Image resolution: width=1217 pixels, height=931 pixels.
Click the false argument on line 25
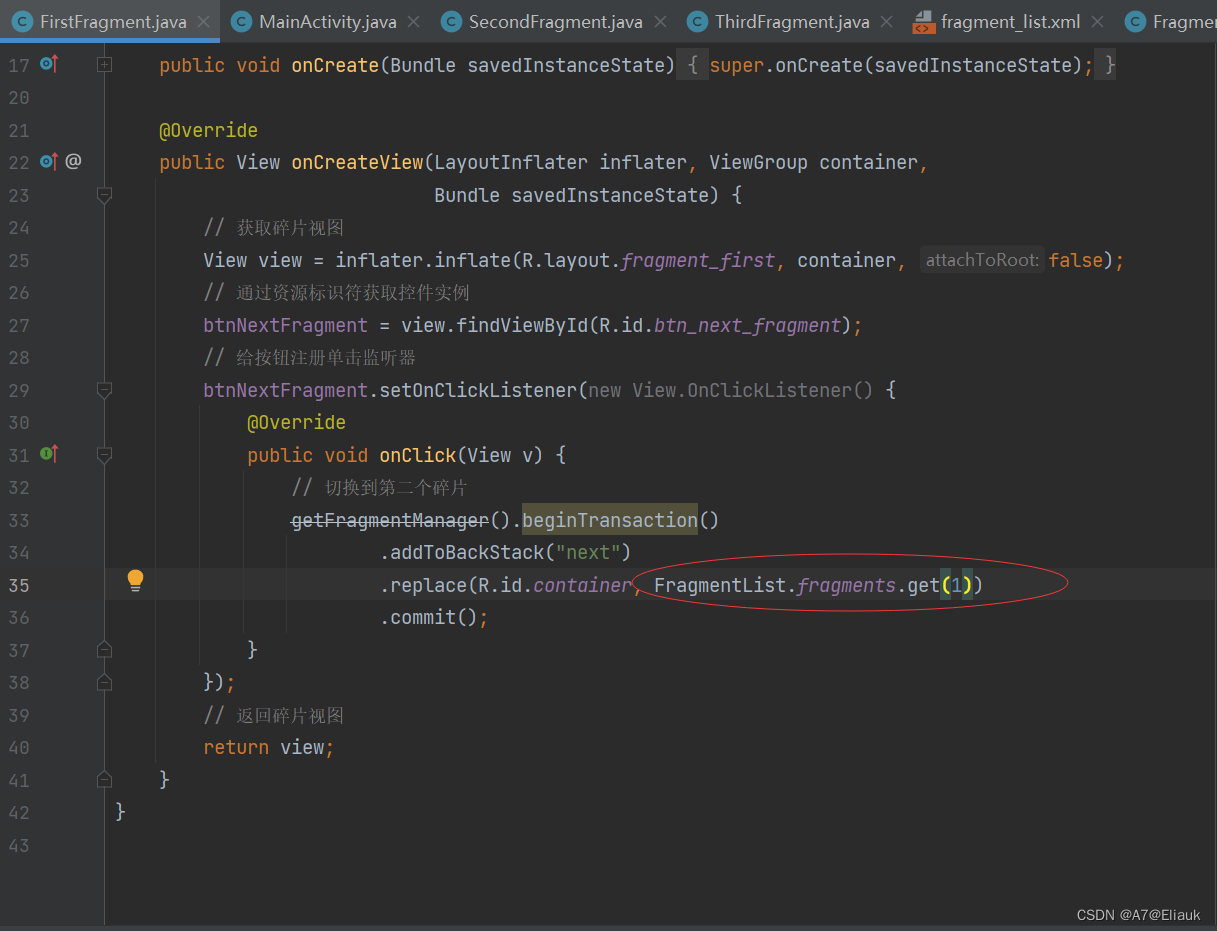point(1075,260)
